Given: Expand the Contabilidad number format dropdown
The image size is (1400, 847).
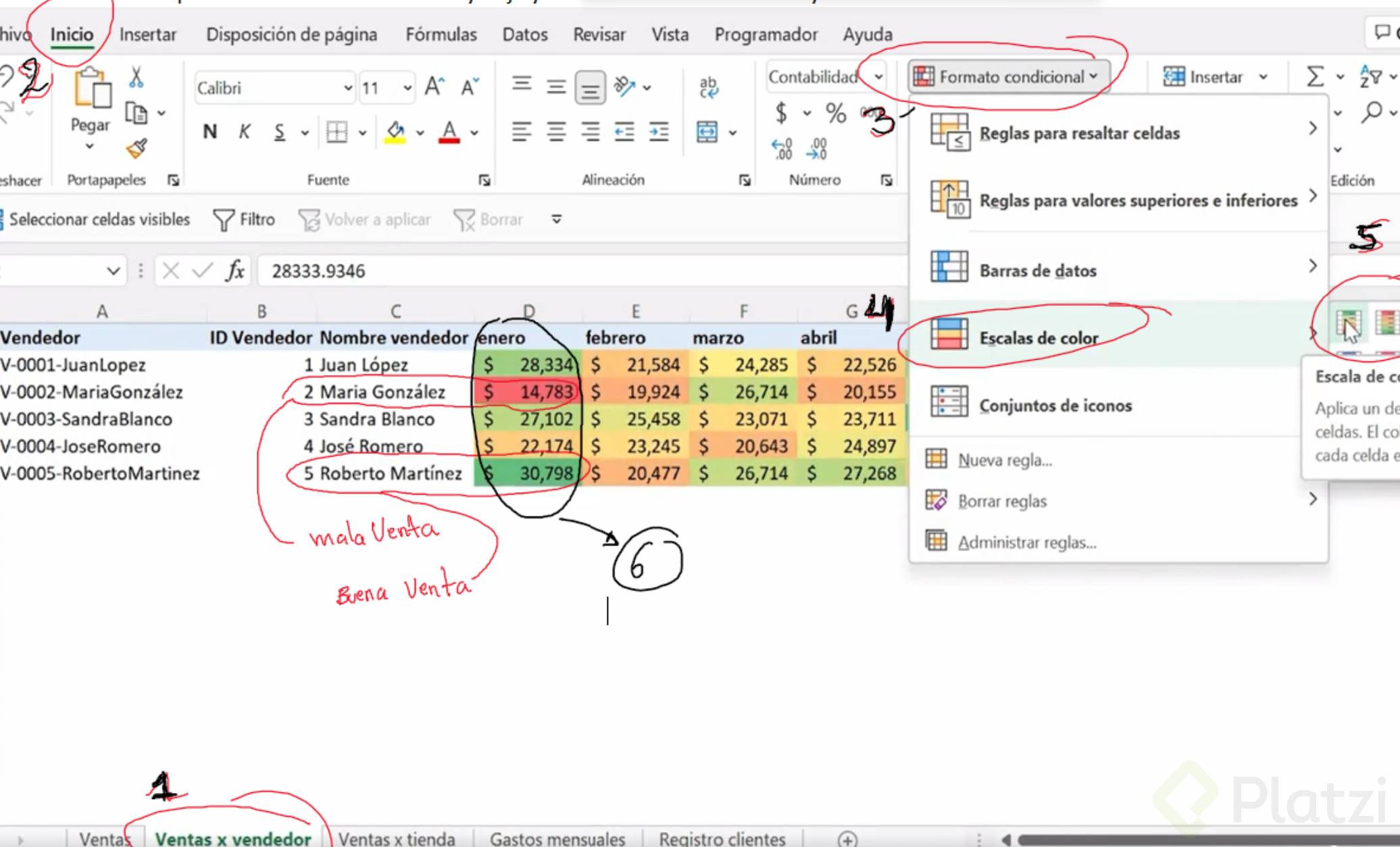Looking at the screenshot, I should coord(878,77).
